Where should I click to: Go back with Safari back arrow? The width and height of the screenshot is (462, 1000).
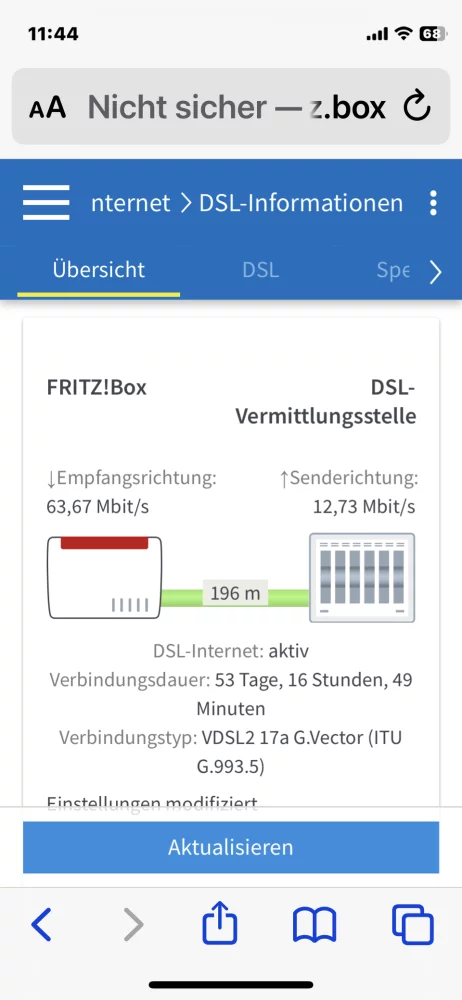pyautogui.click(x=41, y=925)
